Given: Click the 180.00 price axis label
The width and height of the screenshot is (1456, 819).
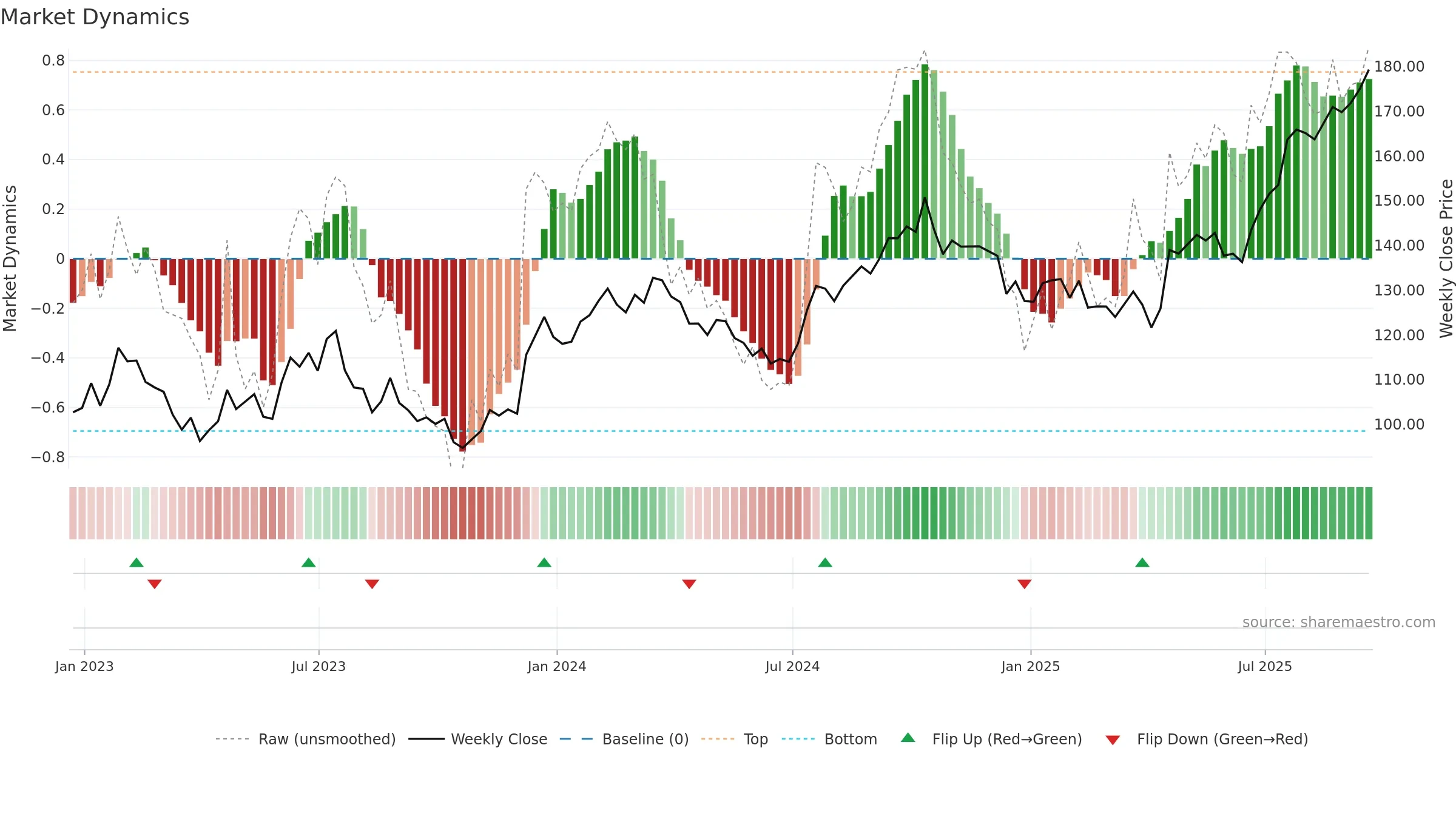Looking at the screenshot, I should tap(1400, 66).
